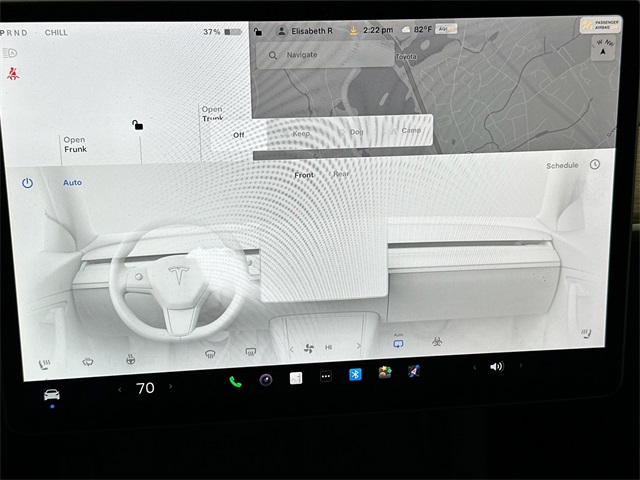Open the AQI air quality badge
The image size is (640, 480).
(446, 29)
